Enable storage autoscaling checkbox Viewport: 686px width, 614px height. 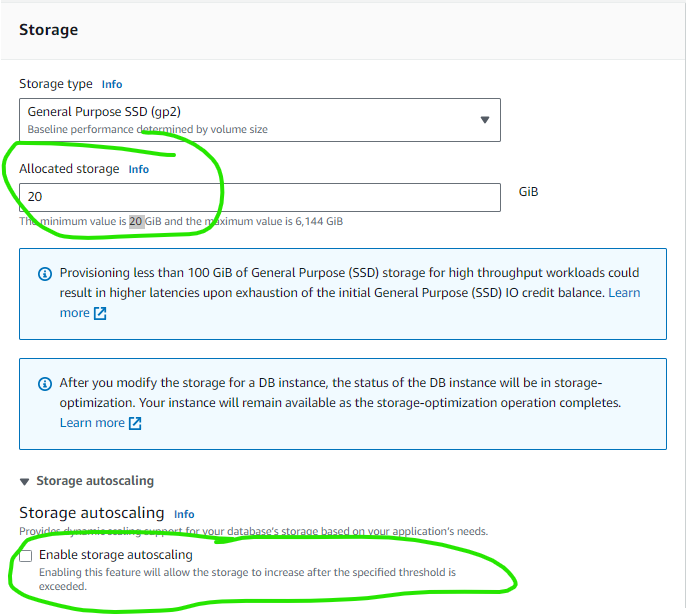tap(26, 556)
